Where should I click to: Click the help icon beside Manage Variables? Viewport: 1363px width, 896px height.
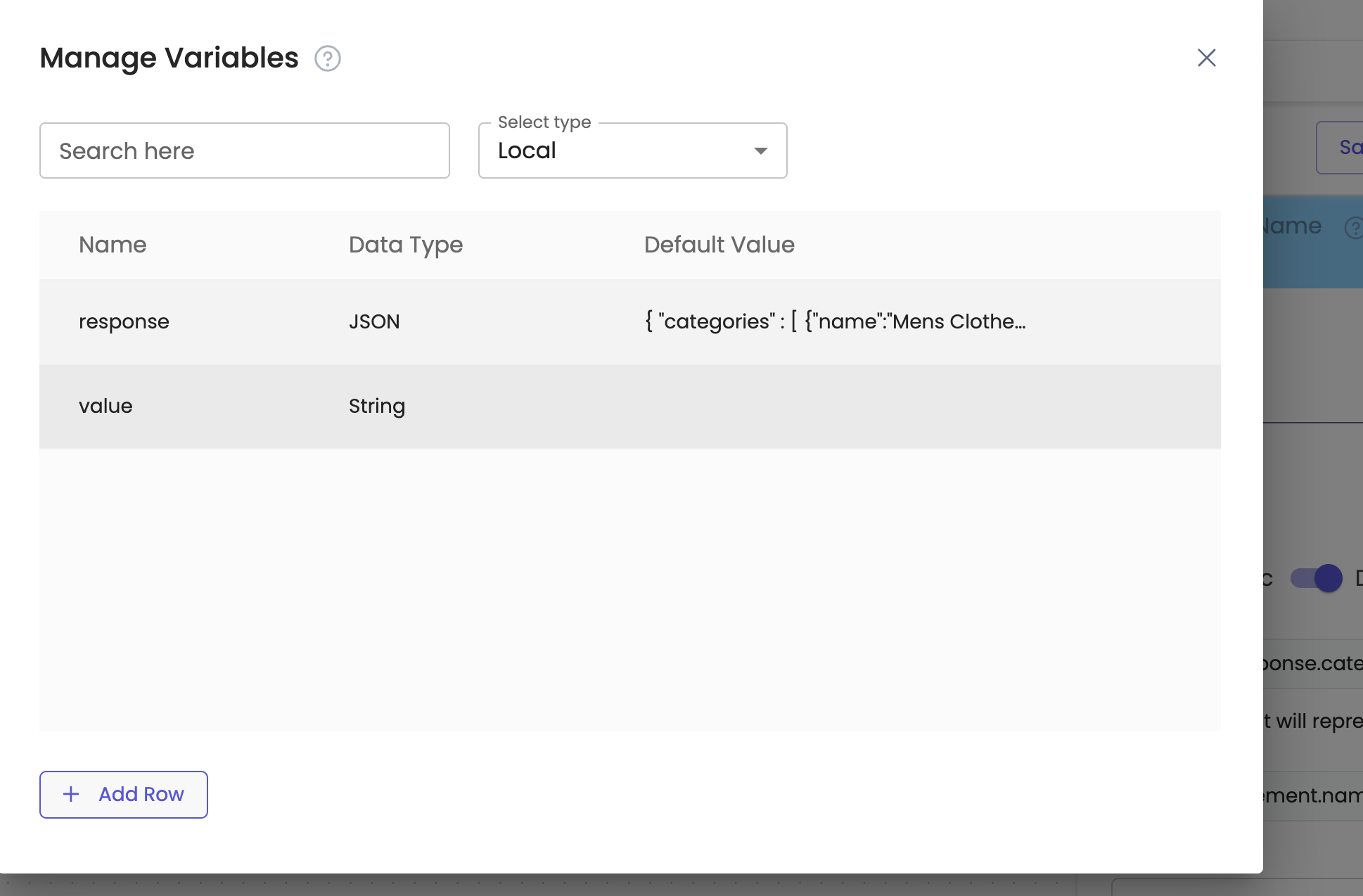click(327, 58)
